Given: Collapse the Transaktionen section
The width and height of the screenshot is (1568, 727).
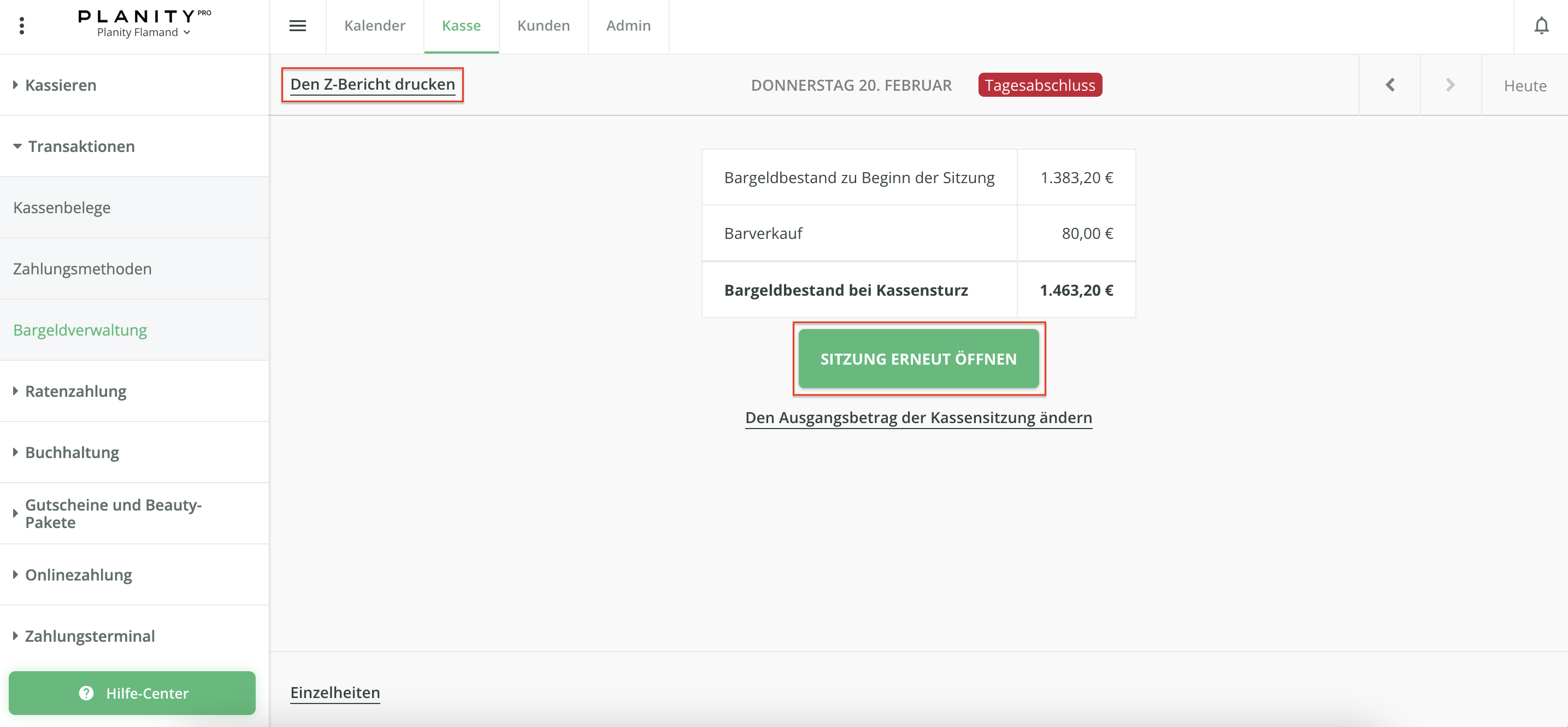Looking at the screenshot, I should pyautogui.click(x=81, y=146).
